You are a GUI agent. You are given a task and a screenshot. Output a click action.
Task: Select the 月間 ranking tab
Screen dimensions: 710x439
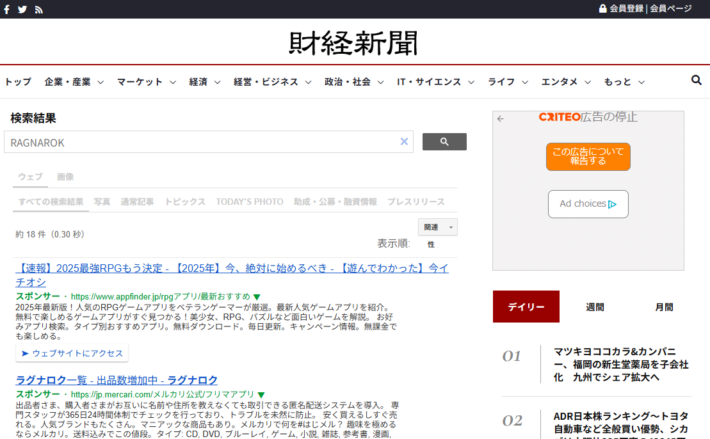pyautogui.click(x=664, y=307)
